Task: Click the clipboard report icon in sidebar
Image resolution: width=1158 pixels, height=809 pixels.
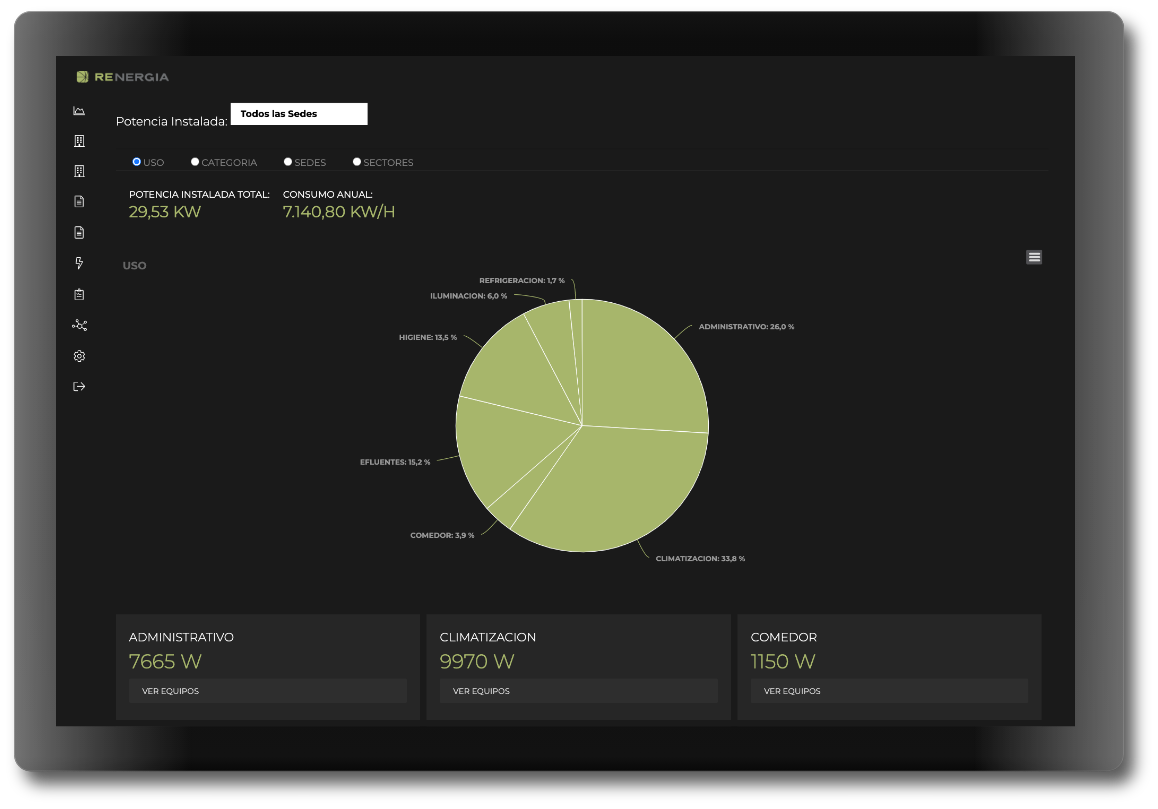Action: (79, 294)
